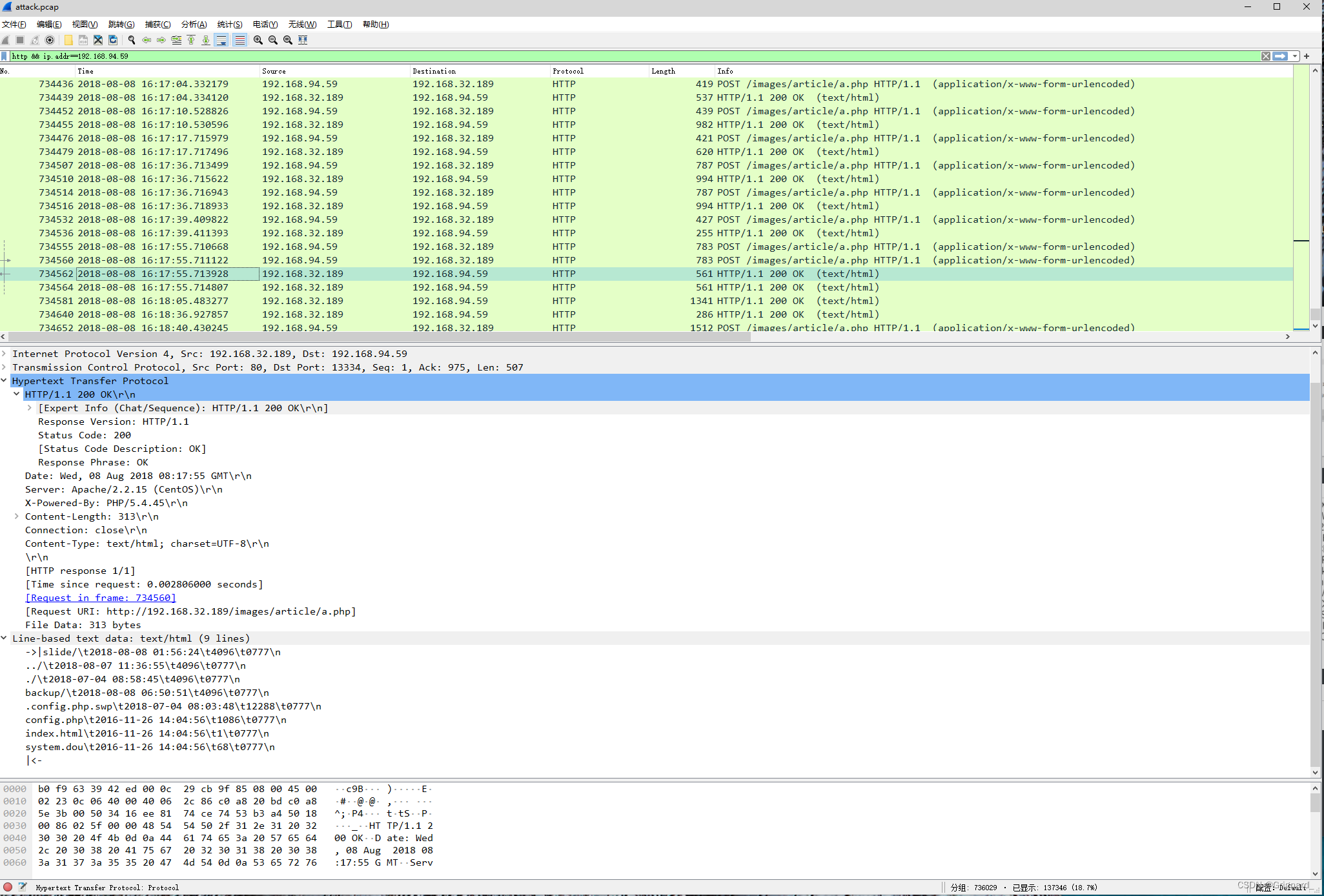1324x896 pixels.
Task: Open the 工具(T) menu
Action: pyautogui.click(x=340, y=25)
